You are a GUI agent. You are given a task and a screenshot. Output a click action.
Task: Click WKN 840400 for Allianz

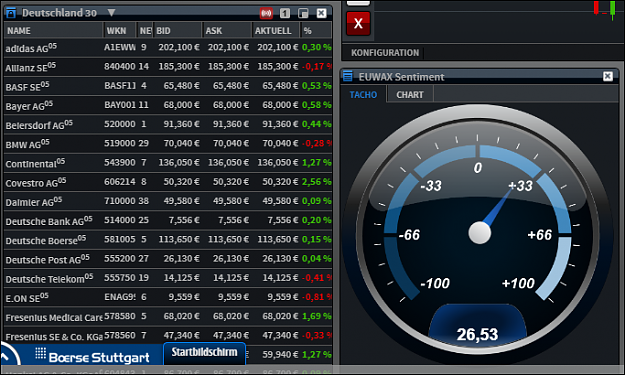click(x=120, y=67)
